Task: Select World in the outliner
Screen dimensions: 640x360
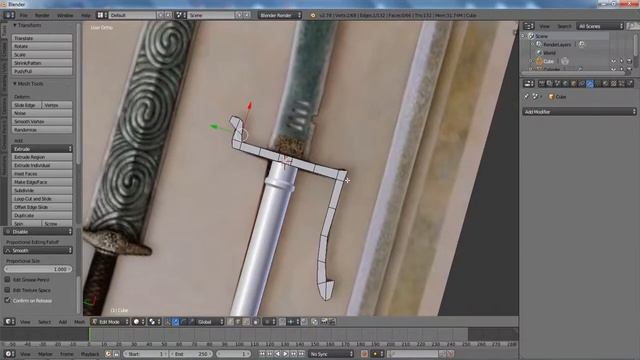Action: tap(549, 53)
